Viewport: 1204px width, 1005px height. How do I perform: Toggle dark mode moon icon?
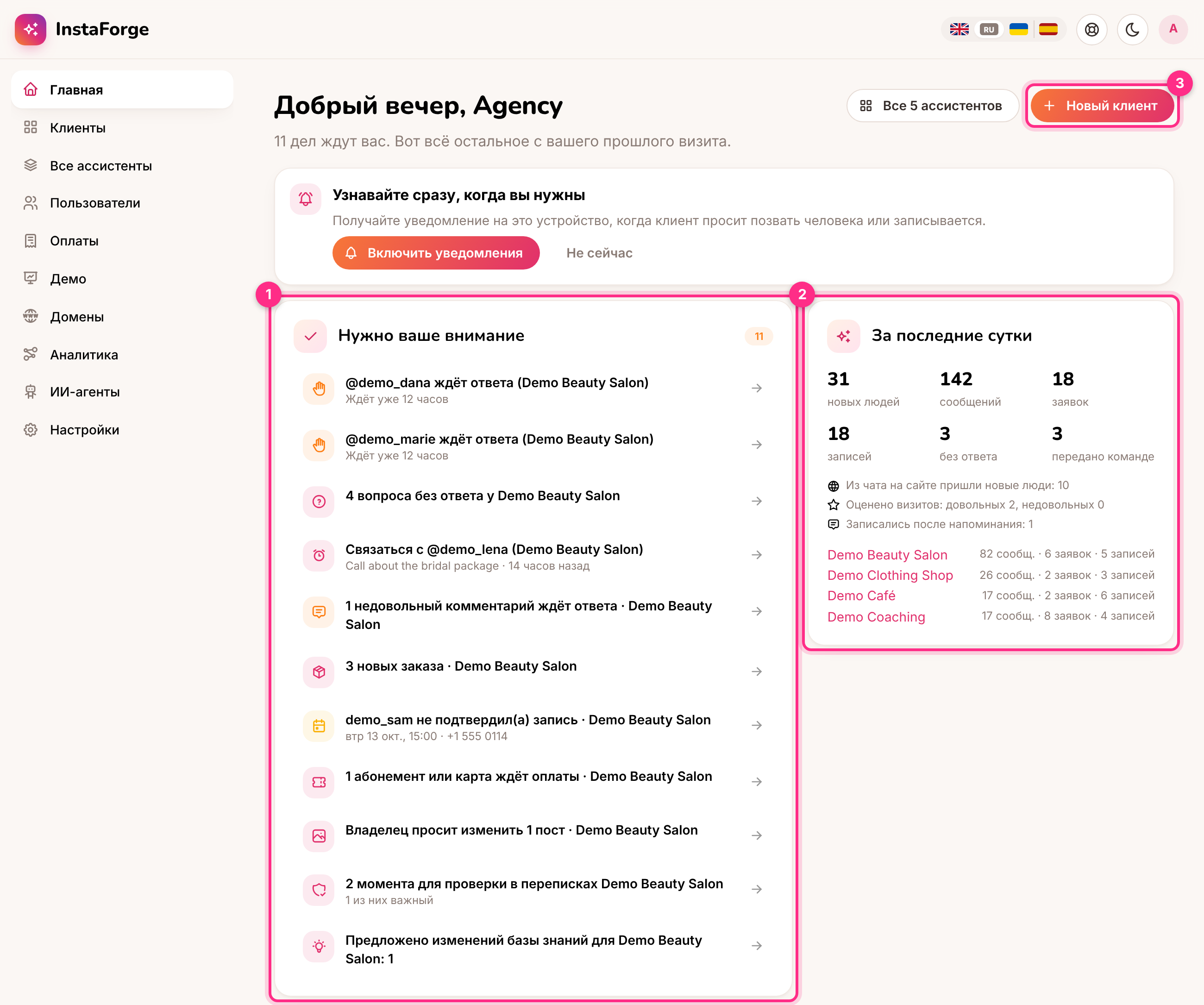[1132, 29]
